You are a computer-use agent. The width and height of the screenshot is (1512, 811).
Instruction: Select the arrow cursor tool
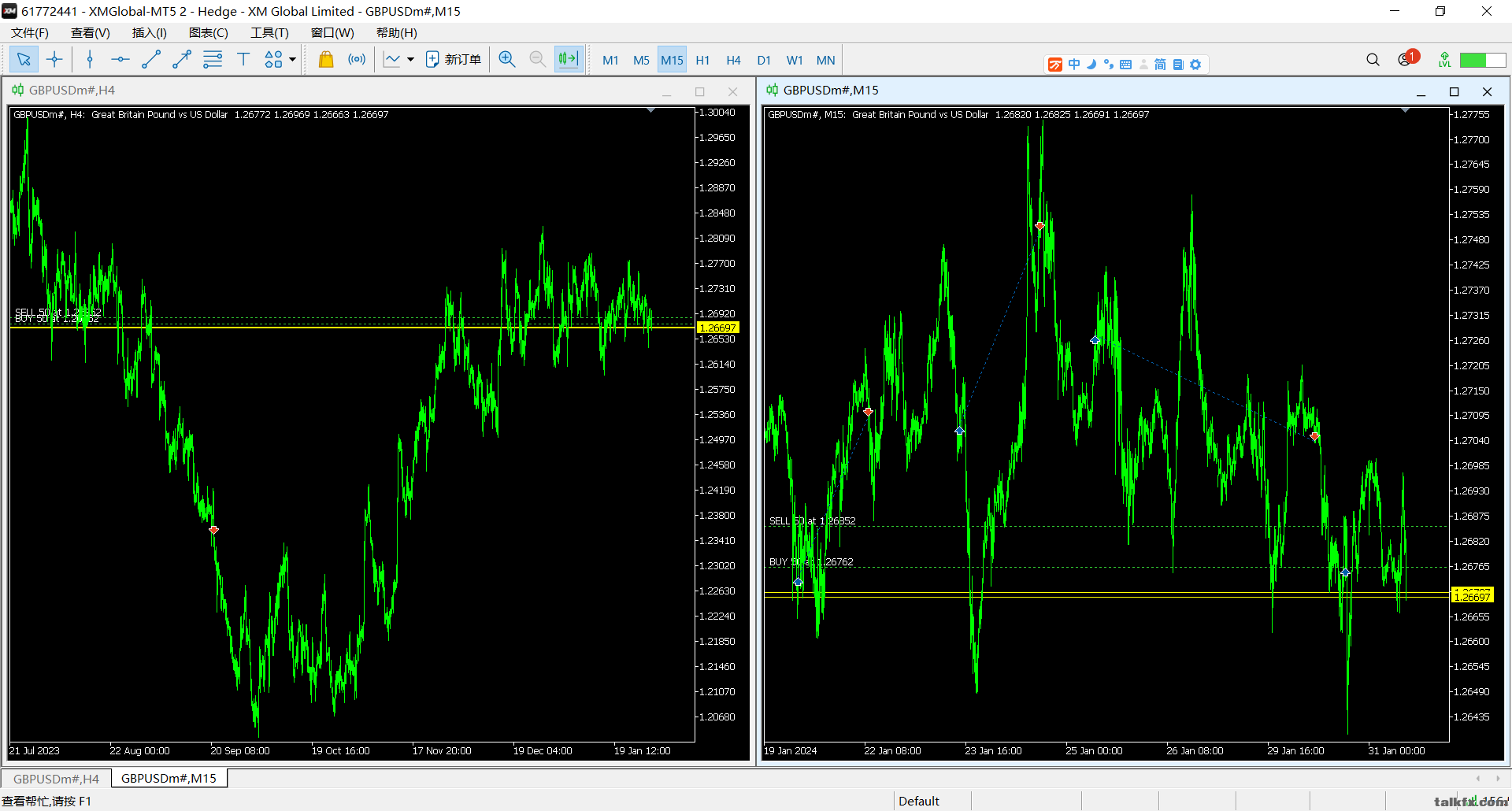(24, 60)
